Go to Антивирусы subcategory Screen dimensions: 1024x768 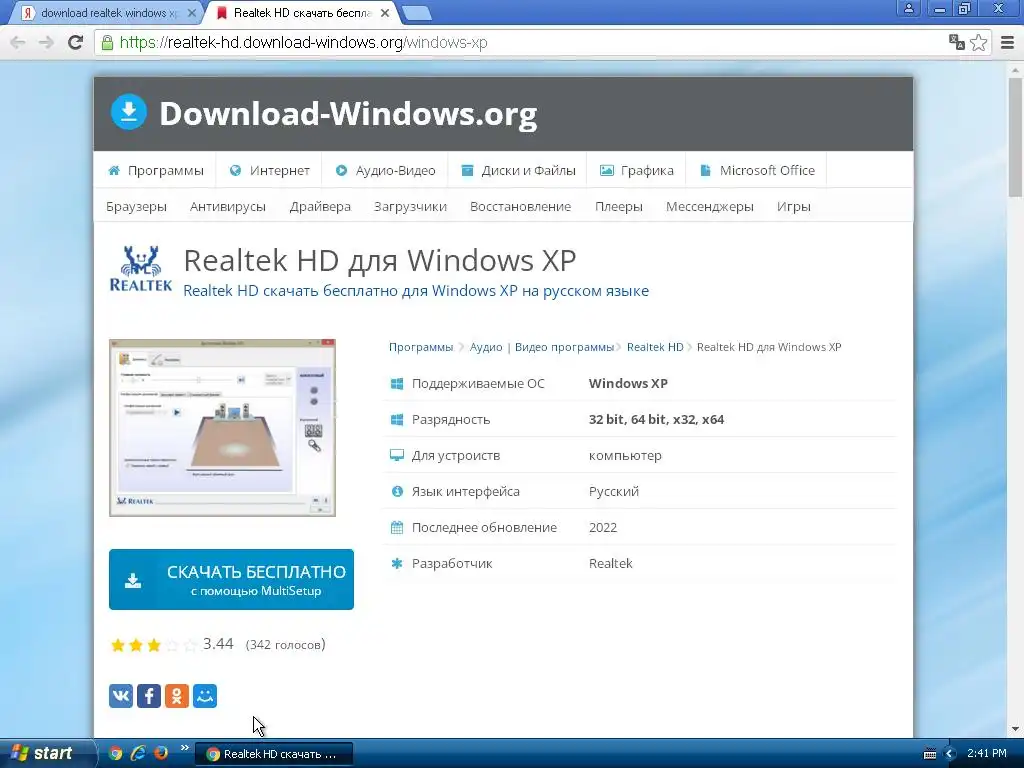pyautogui.click(x=228, y=206)
